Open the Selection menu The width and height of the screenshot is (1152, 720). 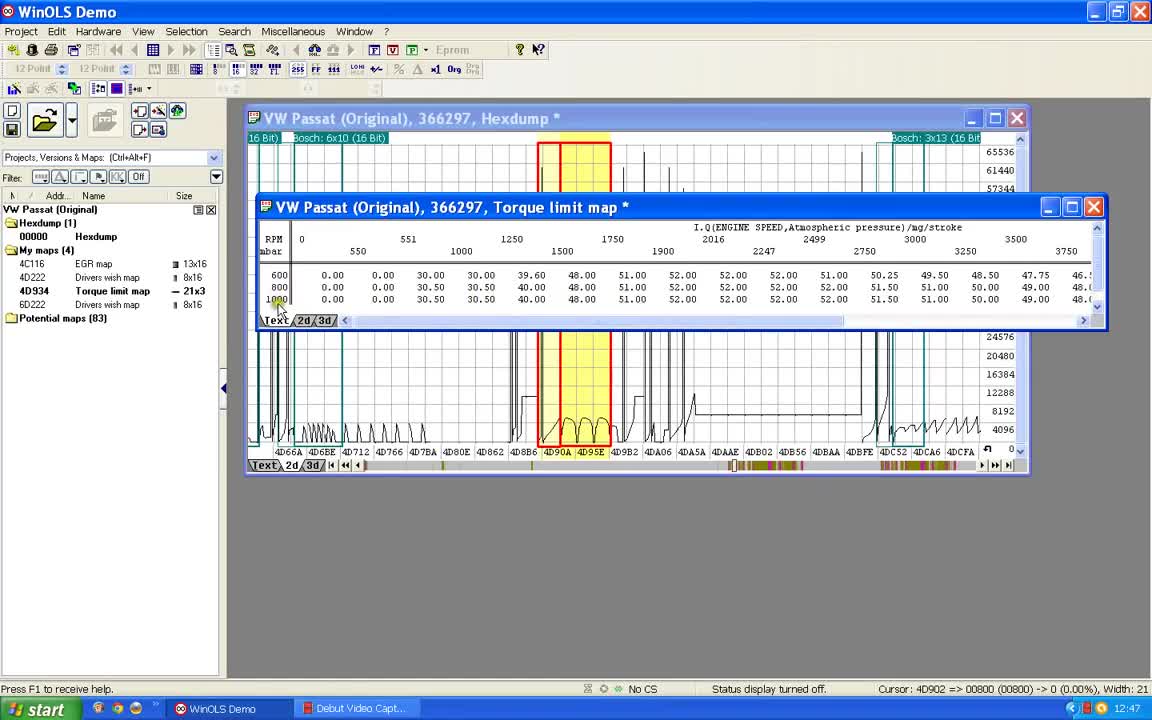(x=187, y=32)
